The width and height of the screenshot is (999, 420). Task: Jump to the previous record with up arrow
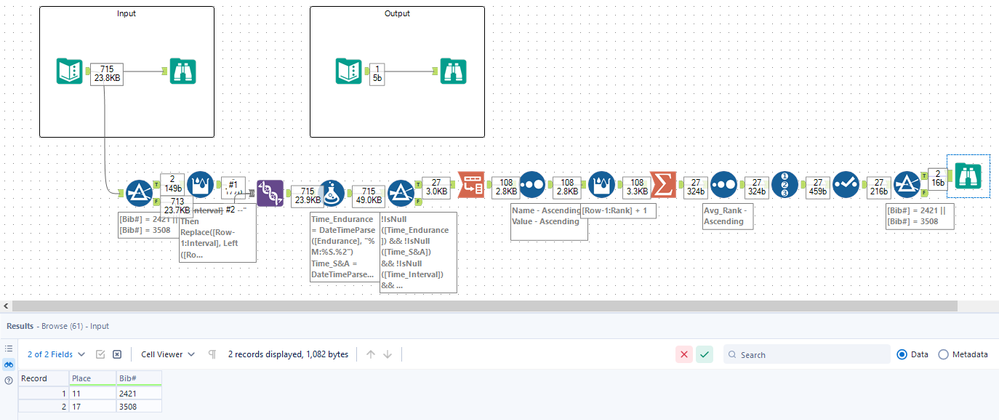(x=371, y=354)
